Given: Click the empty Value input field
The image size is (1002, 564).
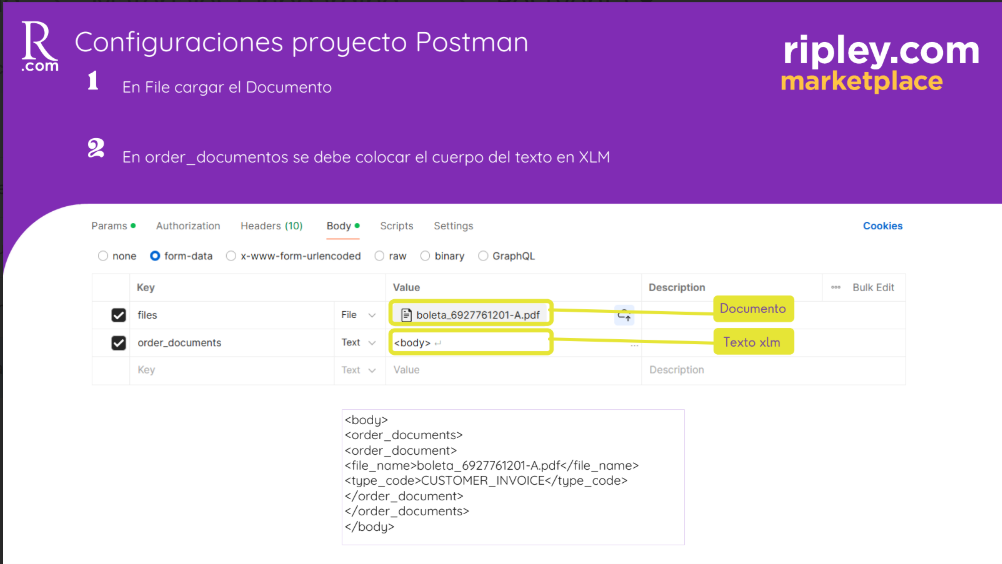Looking at the screenshot, I should 513,370.
